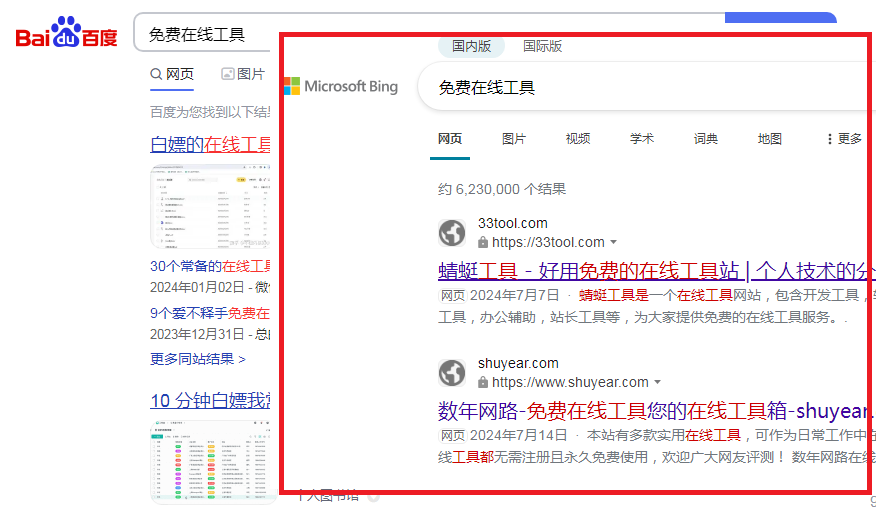
Task: Click the Bing search input field
Action: point(640,87)
